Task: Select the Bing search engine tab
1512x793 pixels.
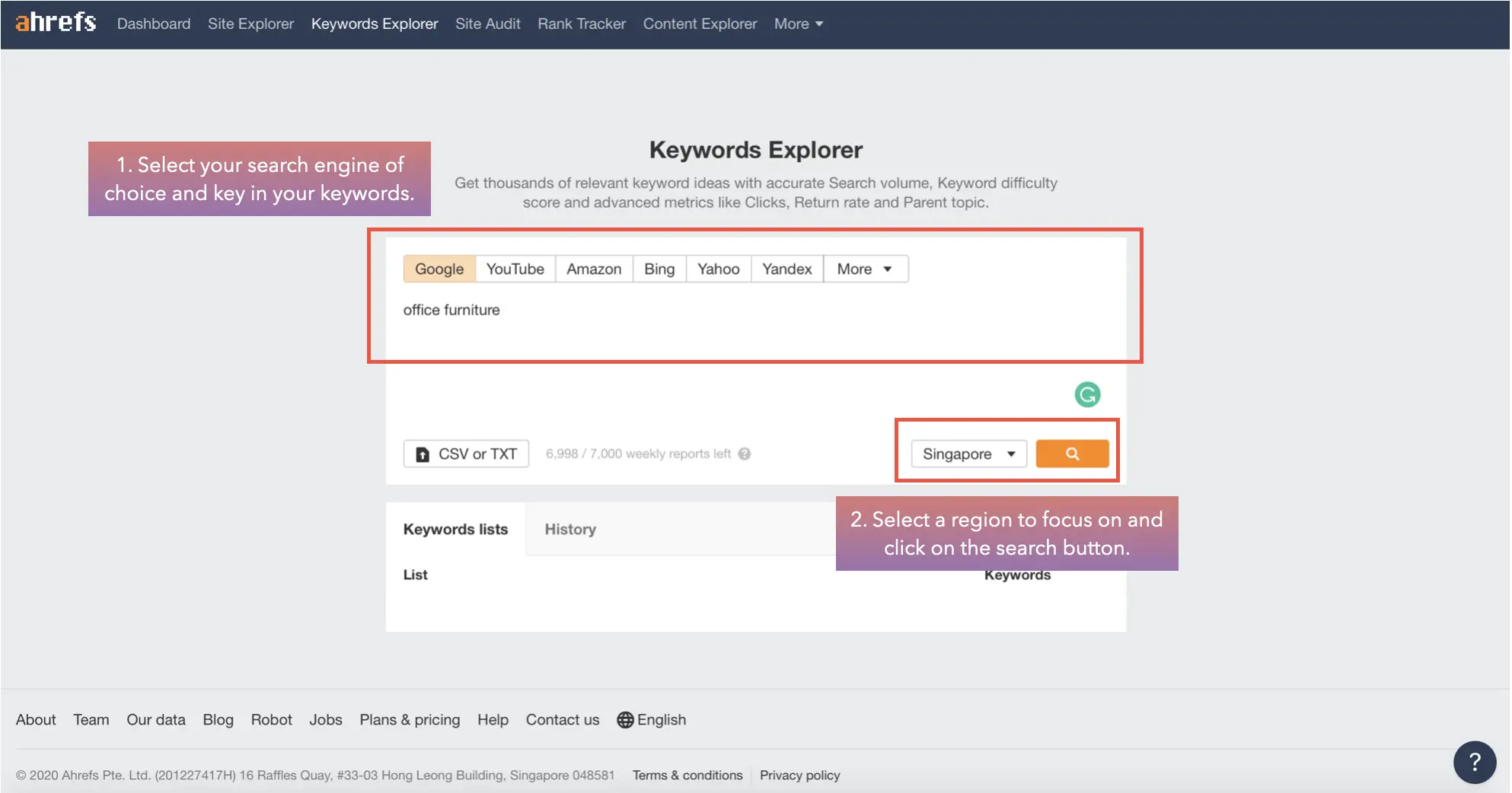Action: tap(659, 269)
